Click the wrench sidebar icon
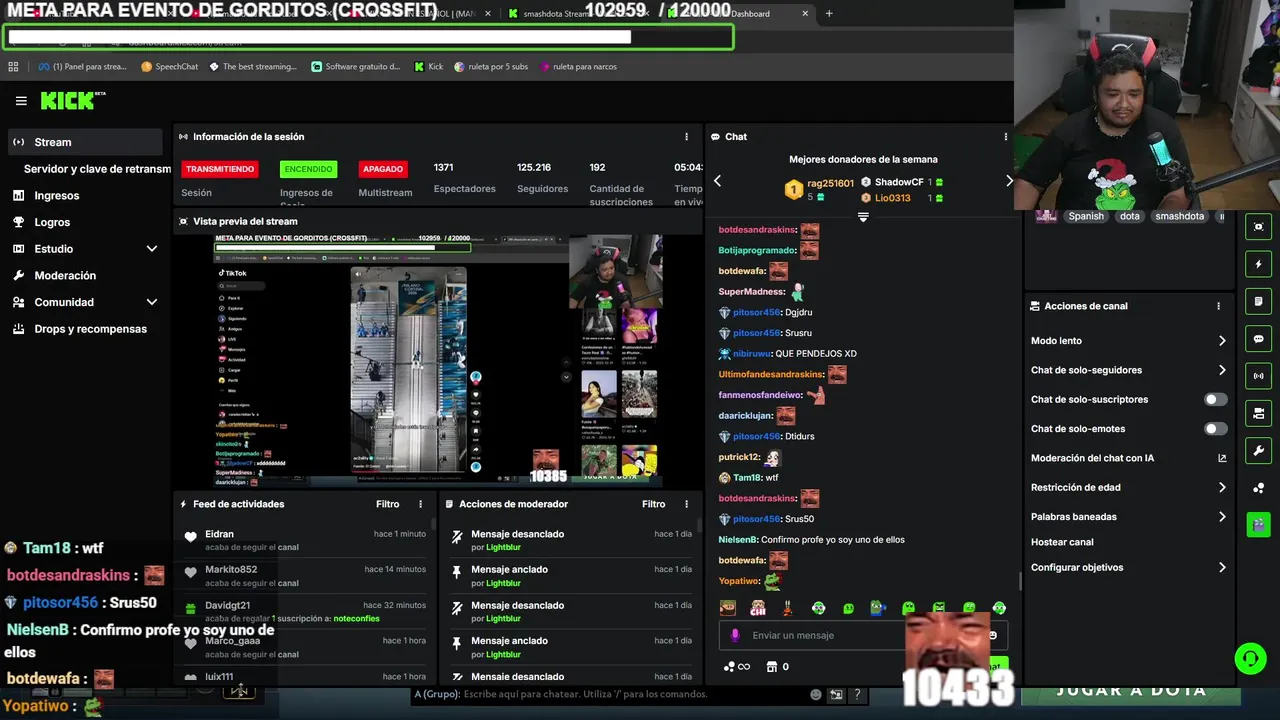 coord(1258,451)
